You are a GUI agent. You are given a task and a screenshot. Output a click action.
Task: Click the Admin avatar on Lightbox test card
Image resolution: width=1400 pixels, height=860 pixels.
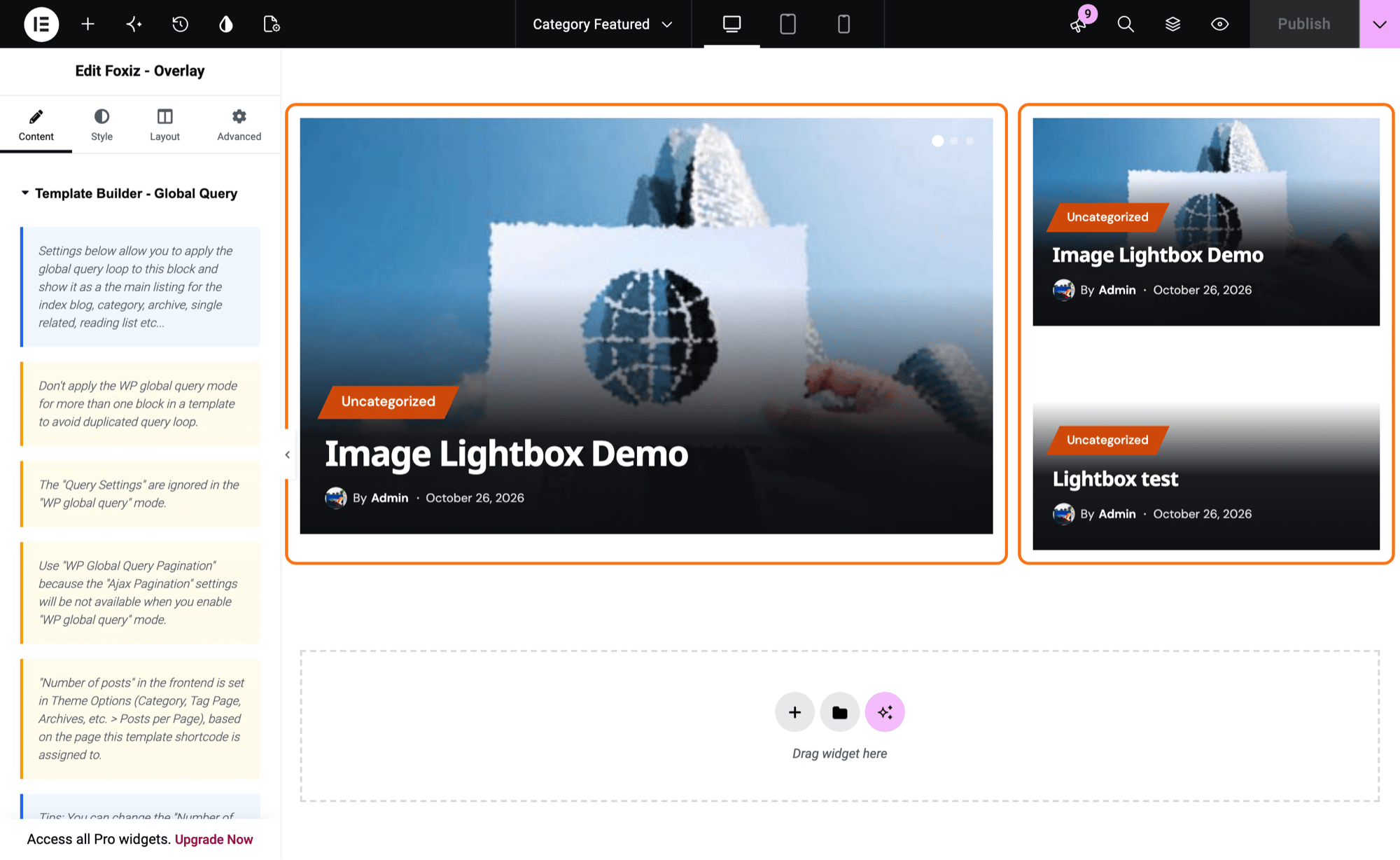tap(1063, 513)
